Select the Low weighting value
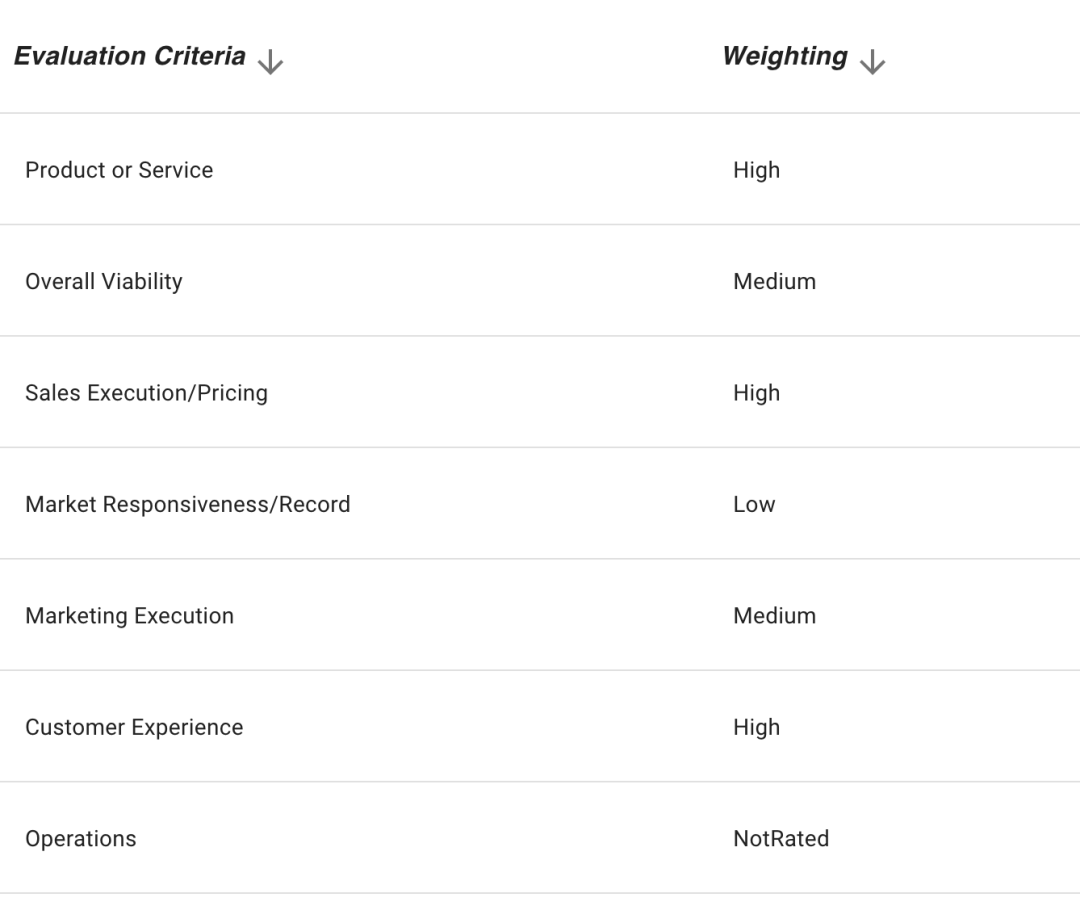 point(754,504)
